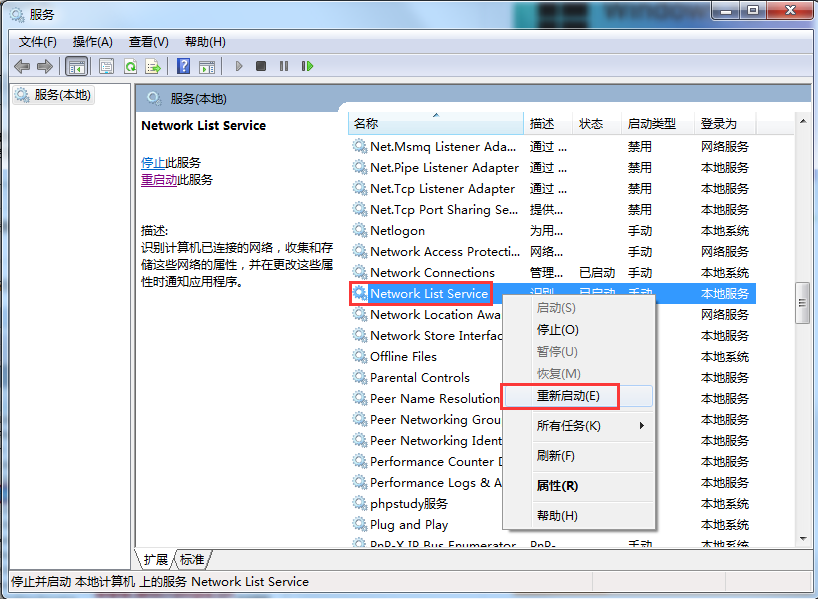Click the Stop service square icon
Screen dimensions: 818x599
[x=261, y=66]
